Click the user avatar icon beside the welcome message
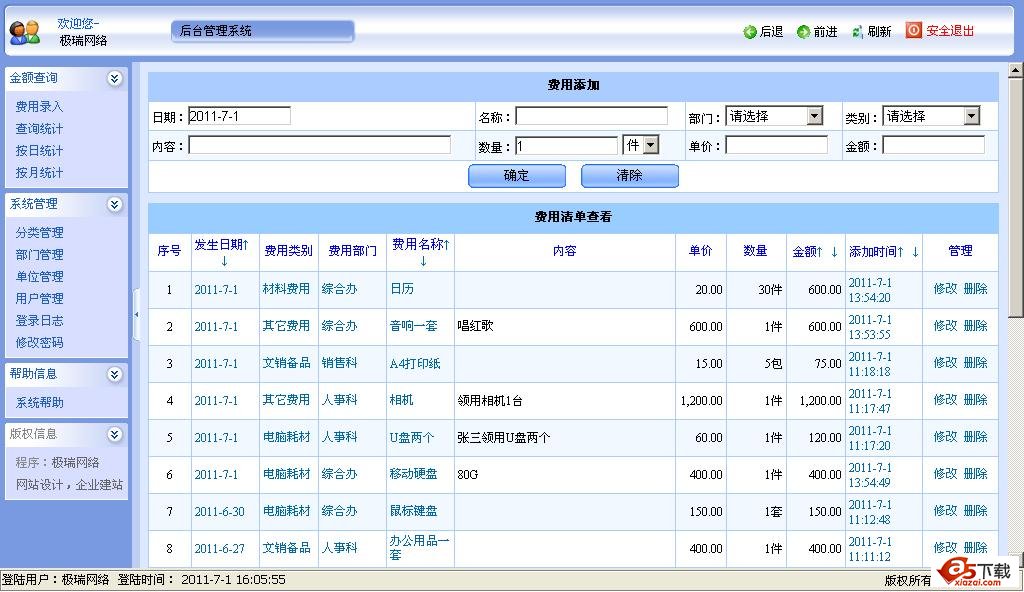This screenshot has width=1024, height=592. pyautogui.click(x=24, y=29)
